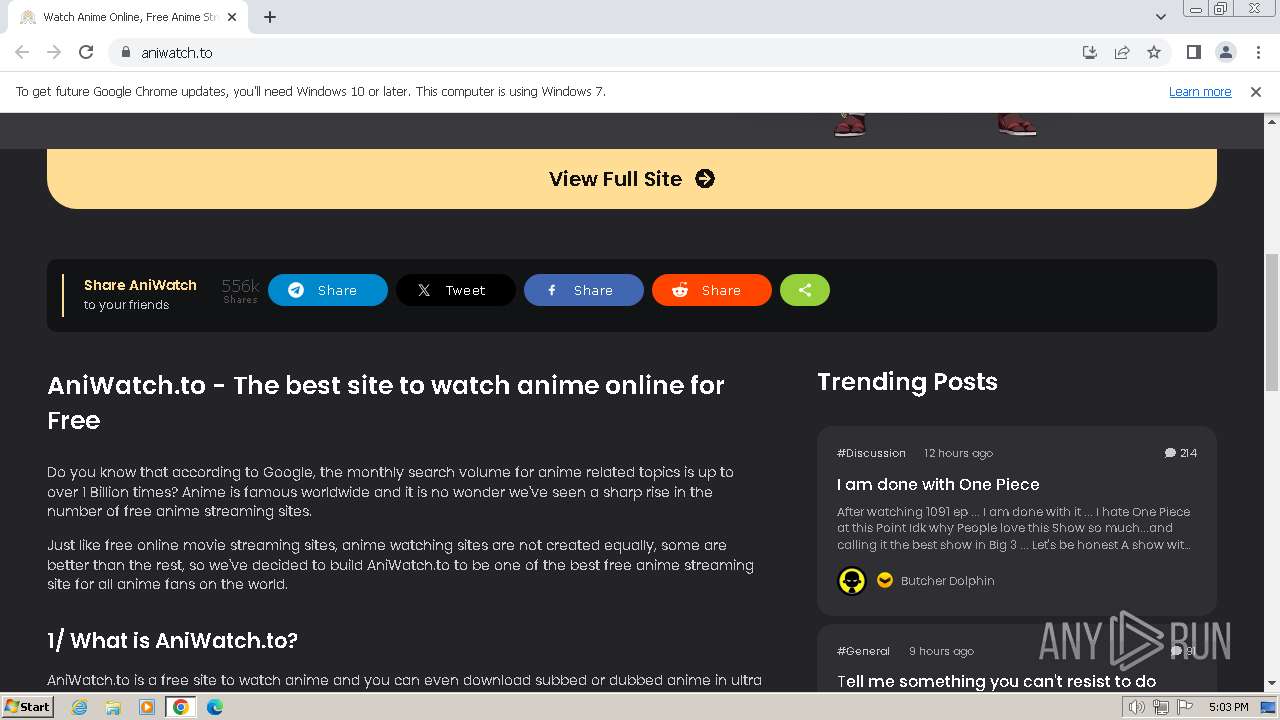Launch Internet Explorer from taskbar
The height and width of the screenshot is (720, 1280).
click(x=79, y=707)
